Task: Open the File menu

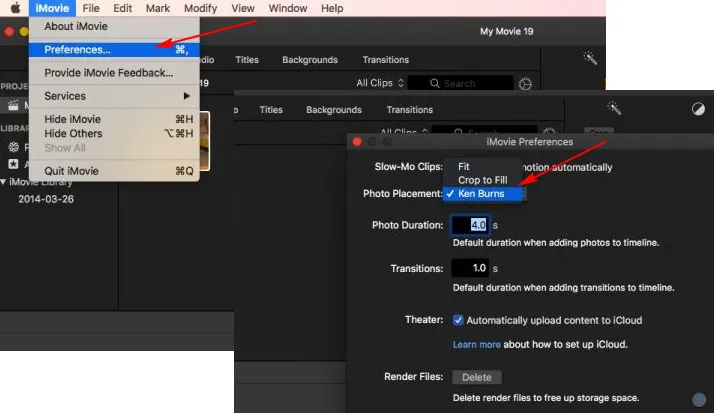Action: click(91, 8)
